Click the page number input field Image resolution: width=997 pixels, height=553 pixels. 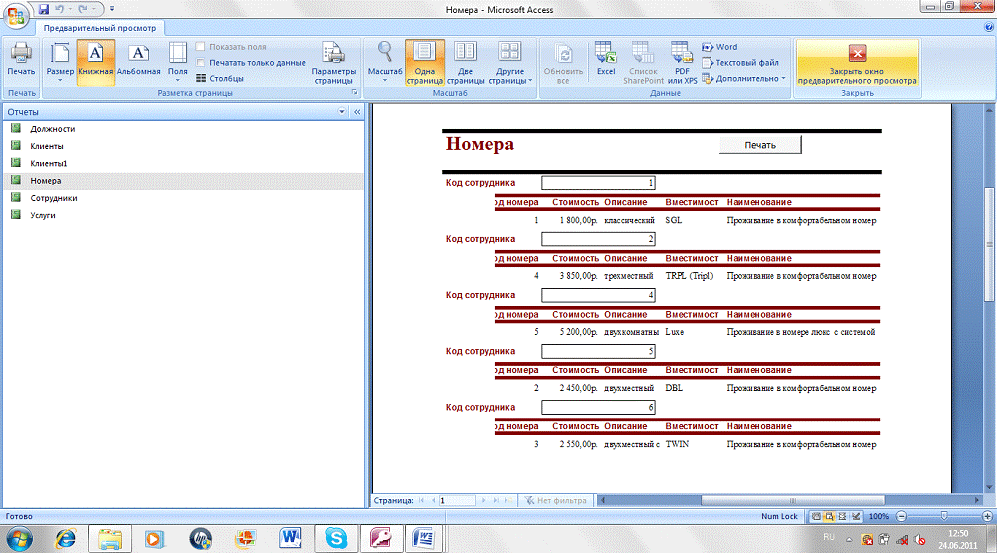[456, 499]
